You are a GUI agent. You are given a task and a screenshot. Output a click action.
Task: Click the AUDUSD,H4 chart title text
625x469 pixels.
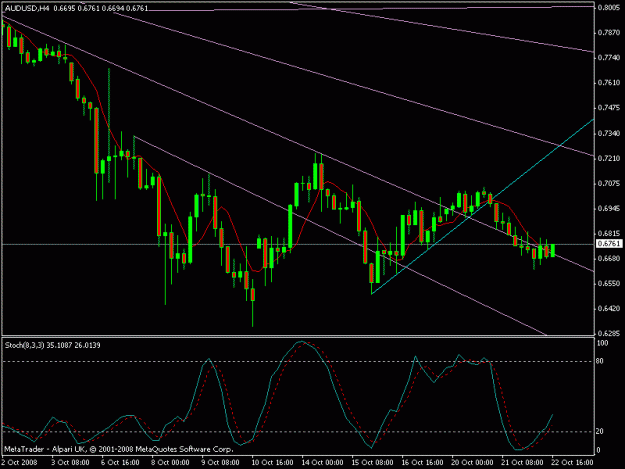pos(27,8)
